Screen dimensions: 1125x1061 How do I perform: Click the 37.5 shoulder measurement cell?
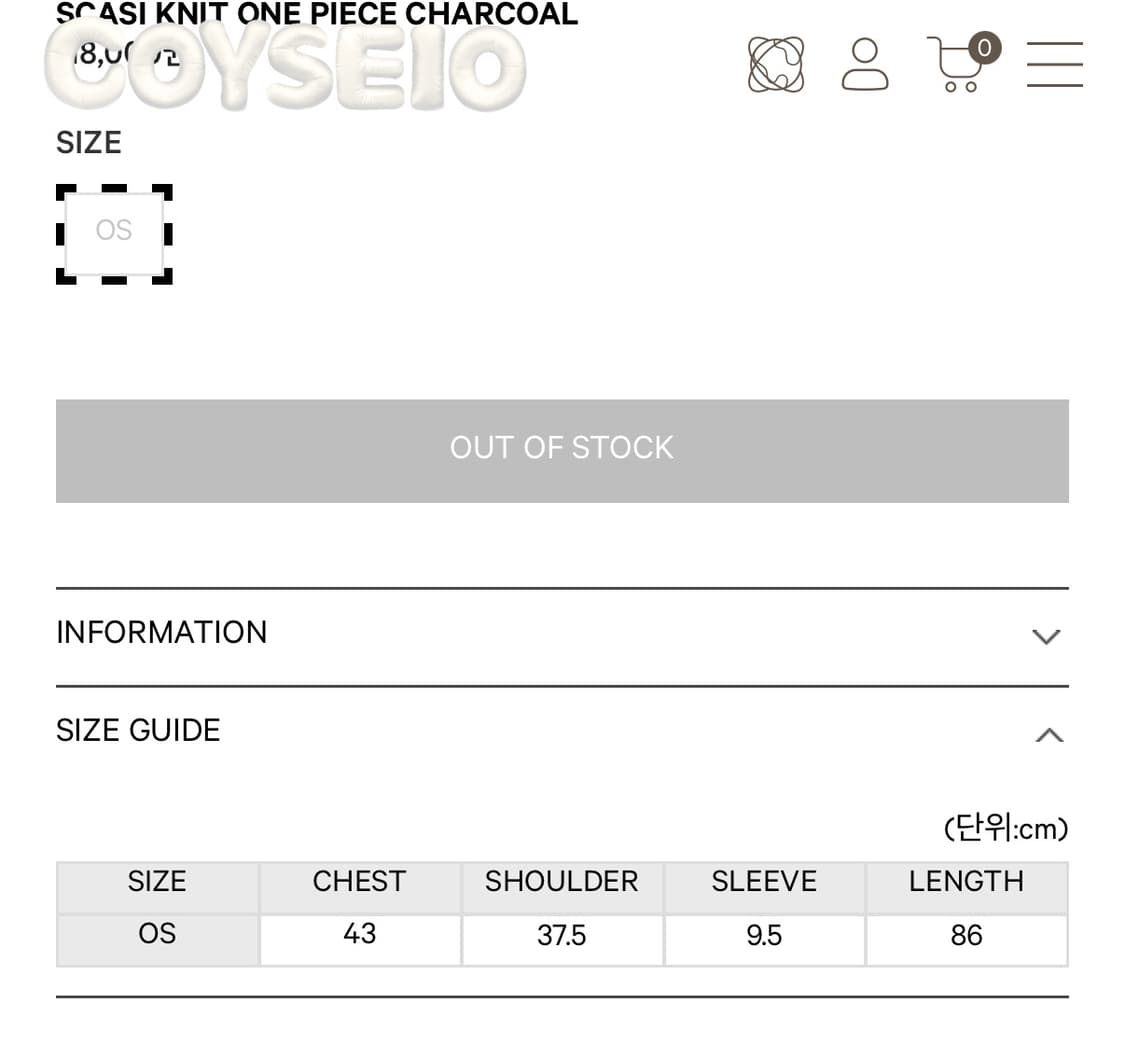561,937
